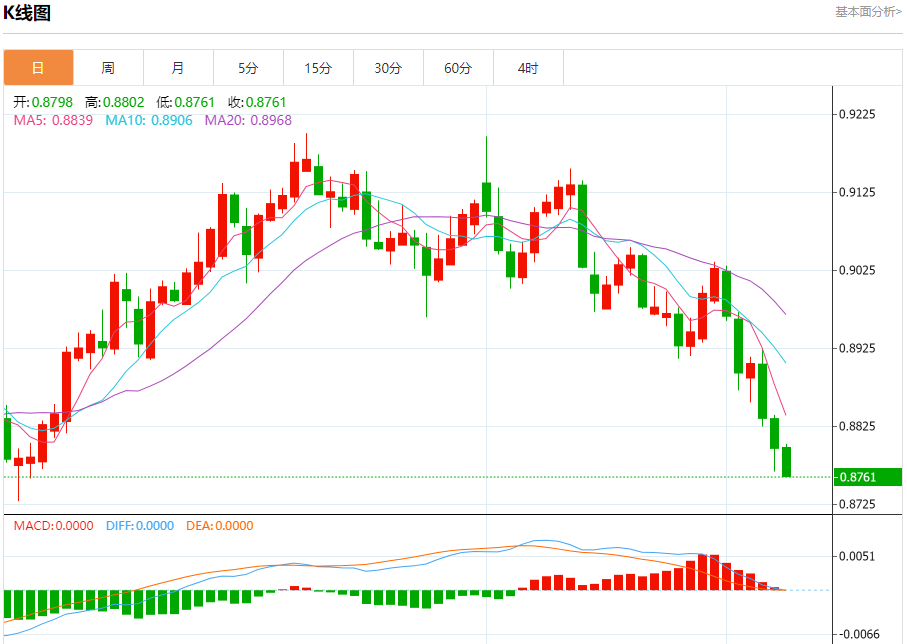Screen dimensions: 907x644
Task: Switch to the 周 weekly tab
Action: [108, 68]
